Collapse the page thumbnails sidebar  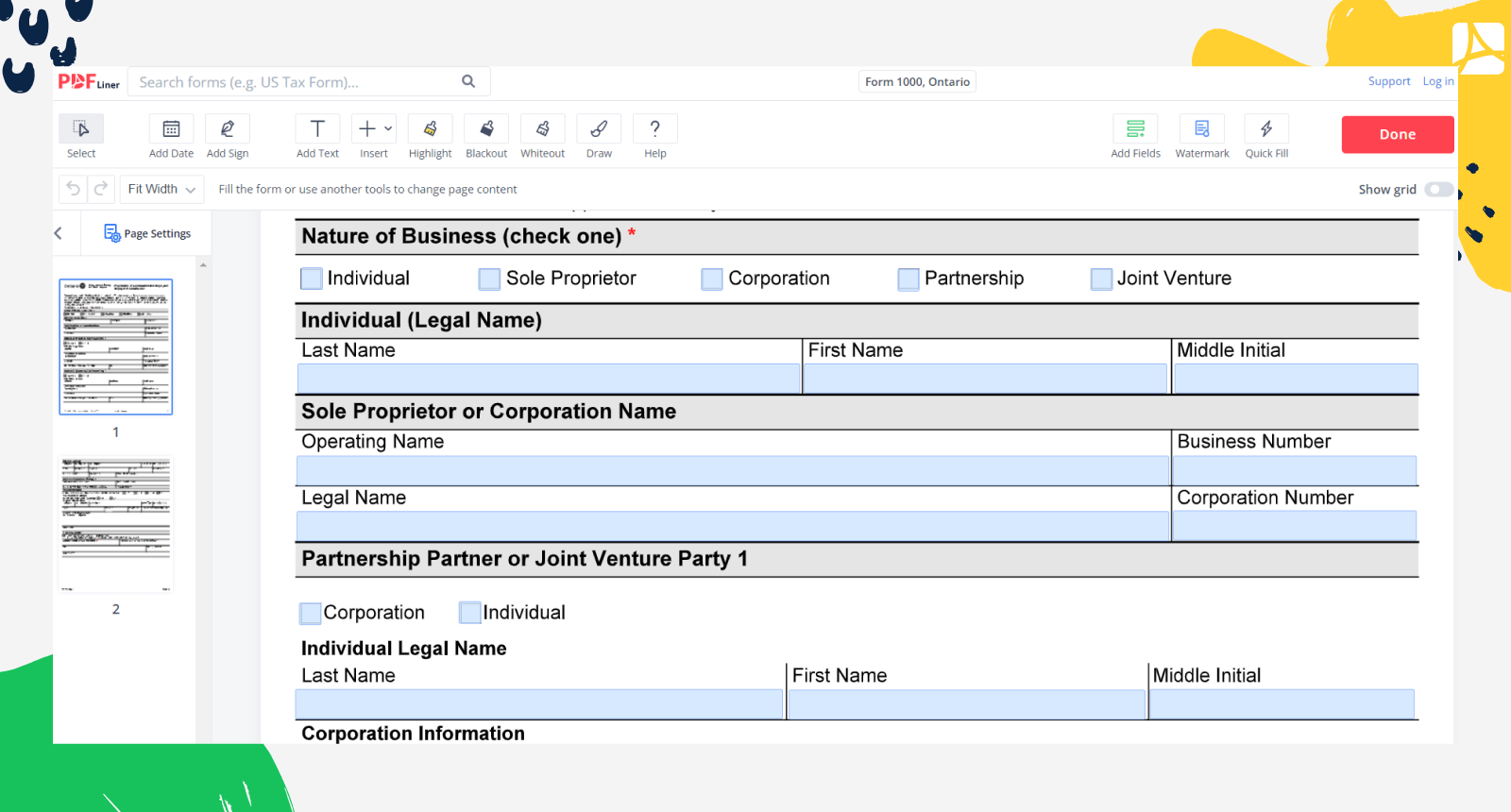tap(59, 233)
